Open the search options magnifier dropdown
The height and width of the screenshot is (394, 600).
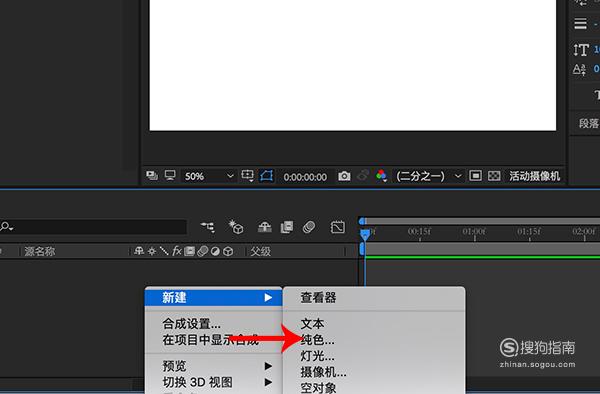point(7,226)
